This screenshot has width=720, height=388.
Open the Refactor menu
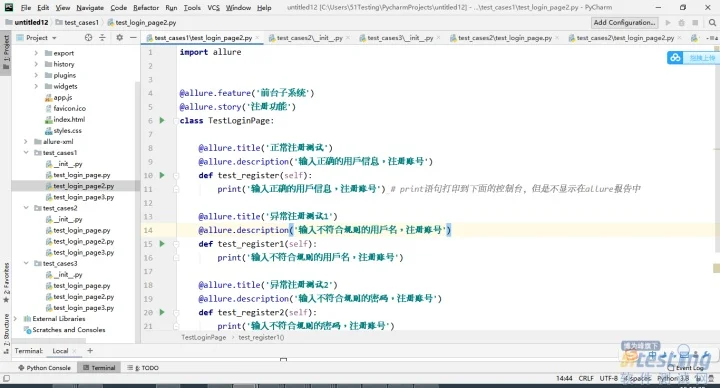click(146, 8)
